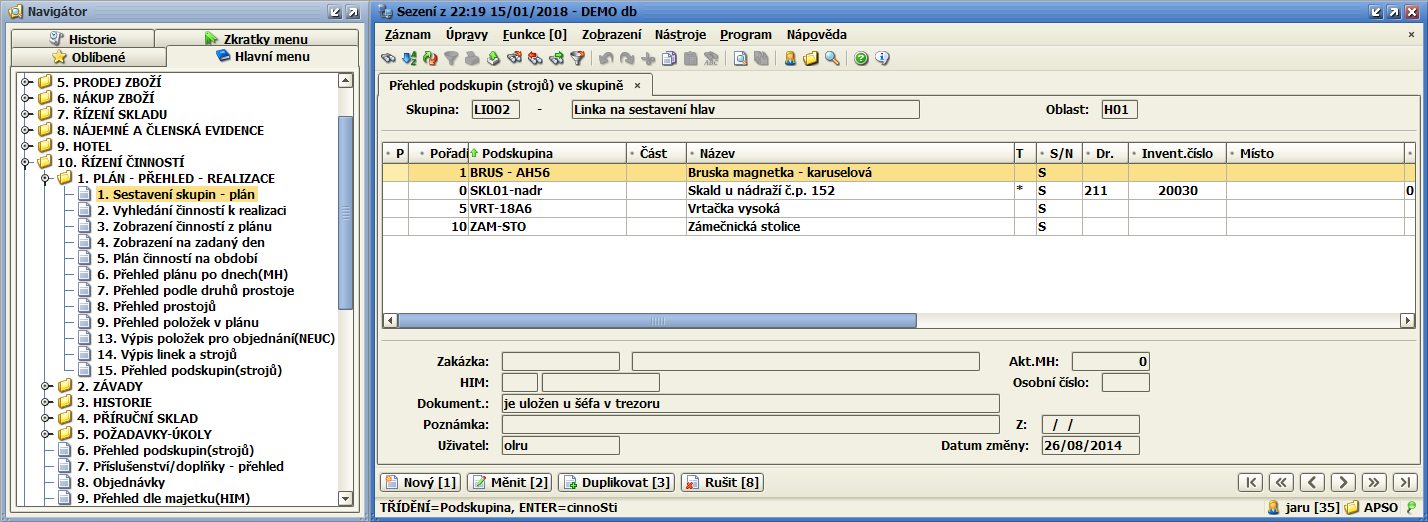
Task: Open the Úpravy menu
Action: pyautogui.click(x=467, y=34)
